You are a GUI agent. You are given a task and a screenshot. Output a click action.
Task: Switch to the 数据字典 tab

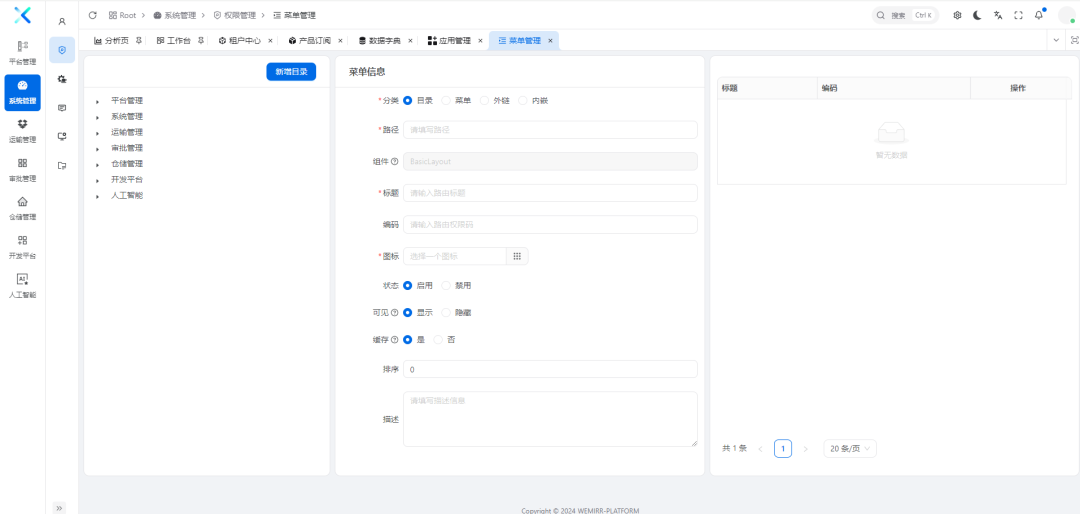pyautogui.click(x=379, y=41)
